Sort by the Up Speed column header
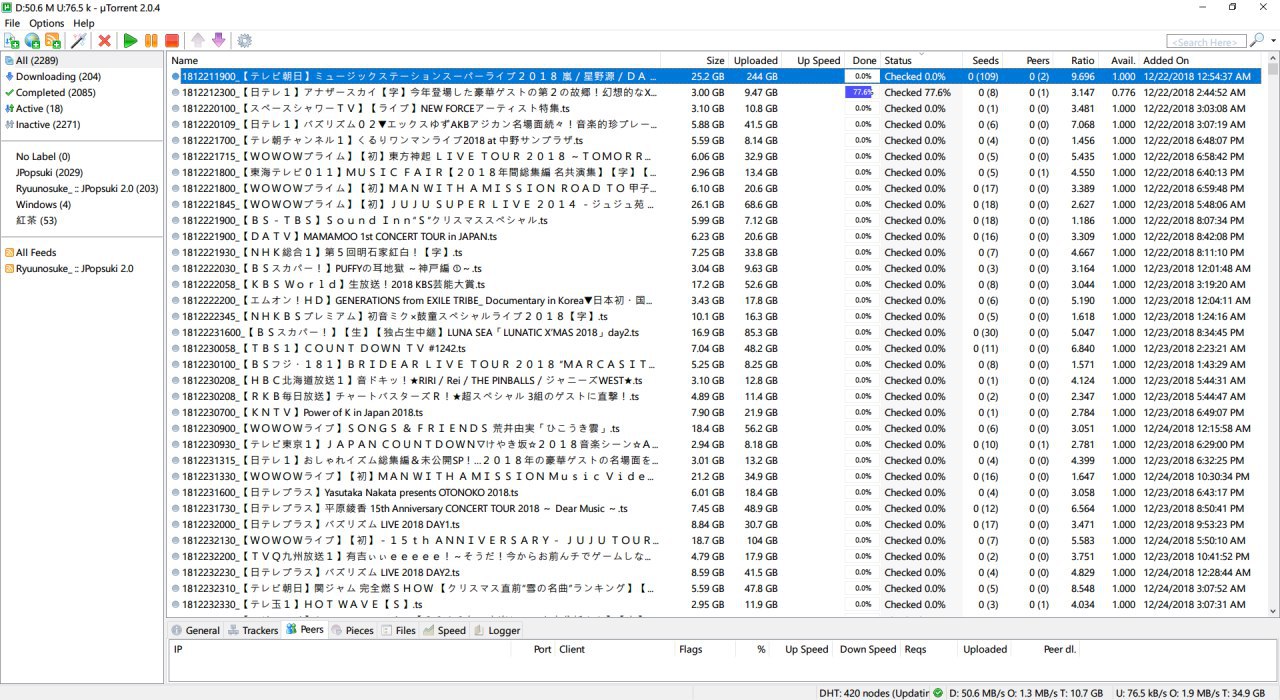1280x700 pixels. (813, 61)
